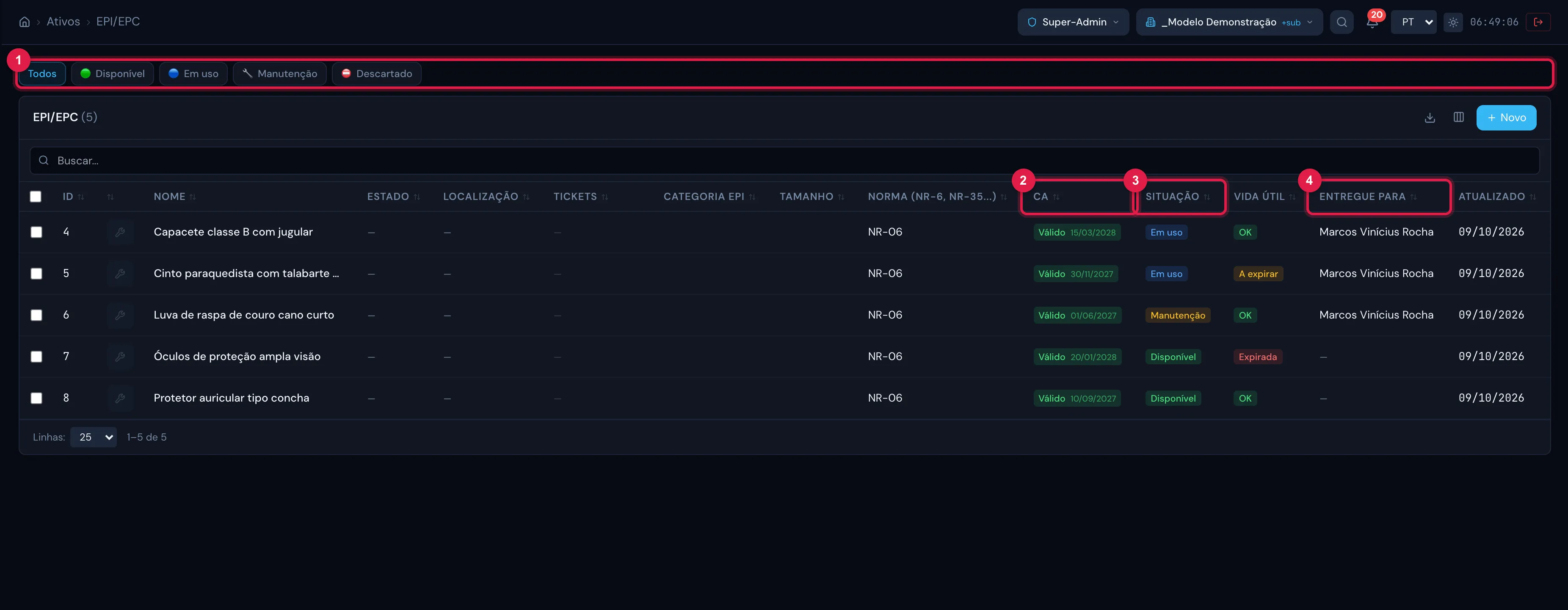1568x610 pixels.
Task: Click wrench icon for Cinto paraquedista row
Action: 120,274
